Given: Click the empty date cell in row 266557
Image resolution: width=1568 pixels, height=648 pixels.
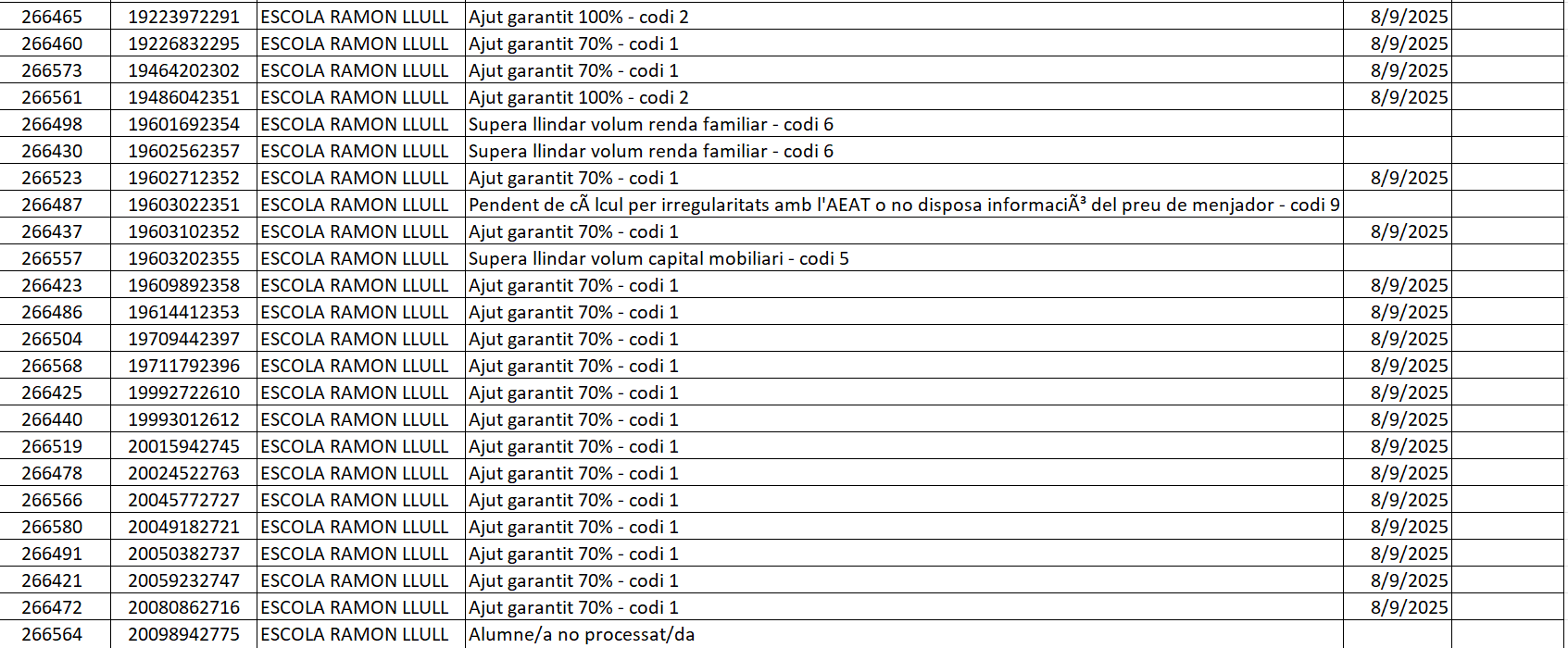Looking at the screenshot, I should click(1397, 258).
